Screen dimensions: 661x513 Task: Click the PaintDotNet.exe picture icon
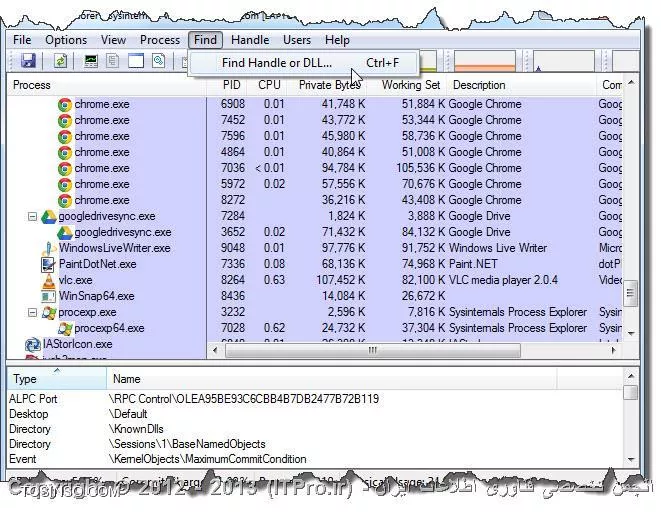[48, 265]
